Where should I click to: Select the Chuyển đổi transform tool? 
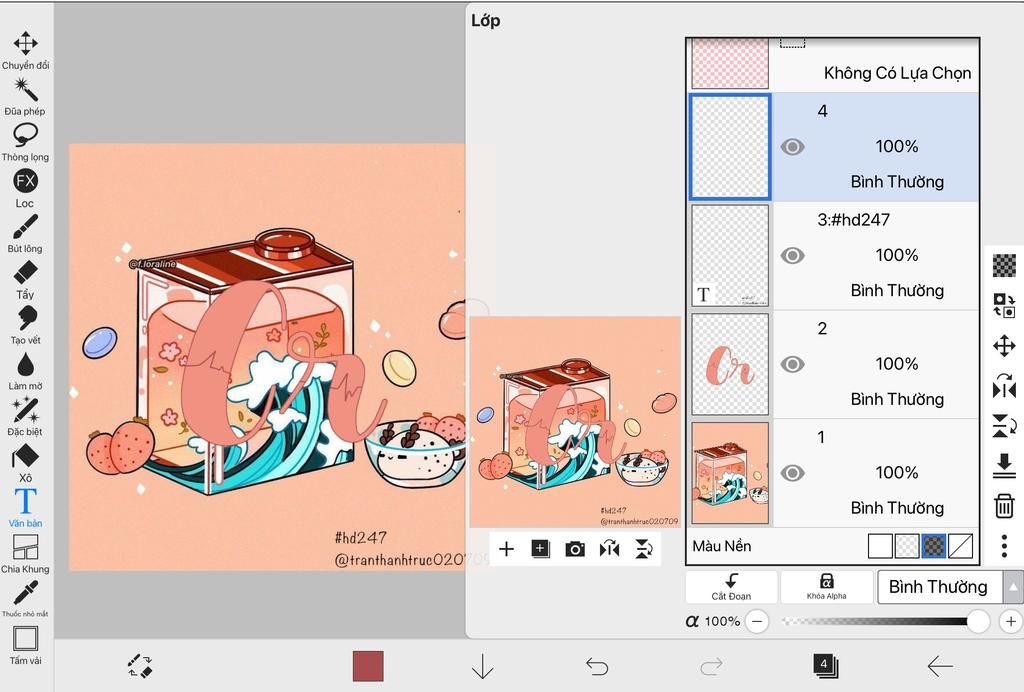click(x=25, y=50)
